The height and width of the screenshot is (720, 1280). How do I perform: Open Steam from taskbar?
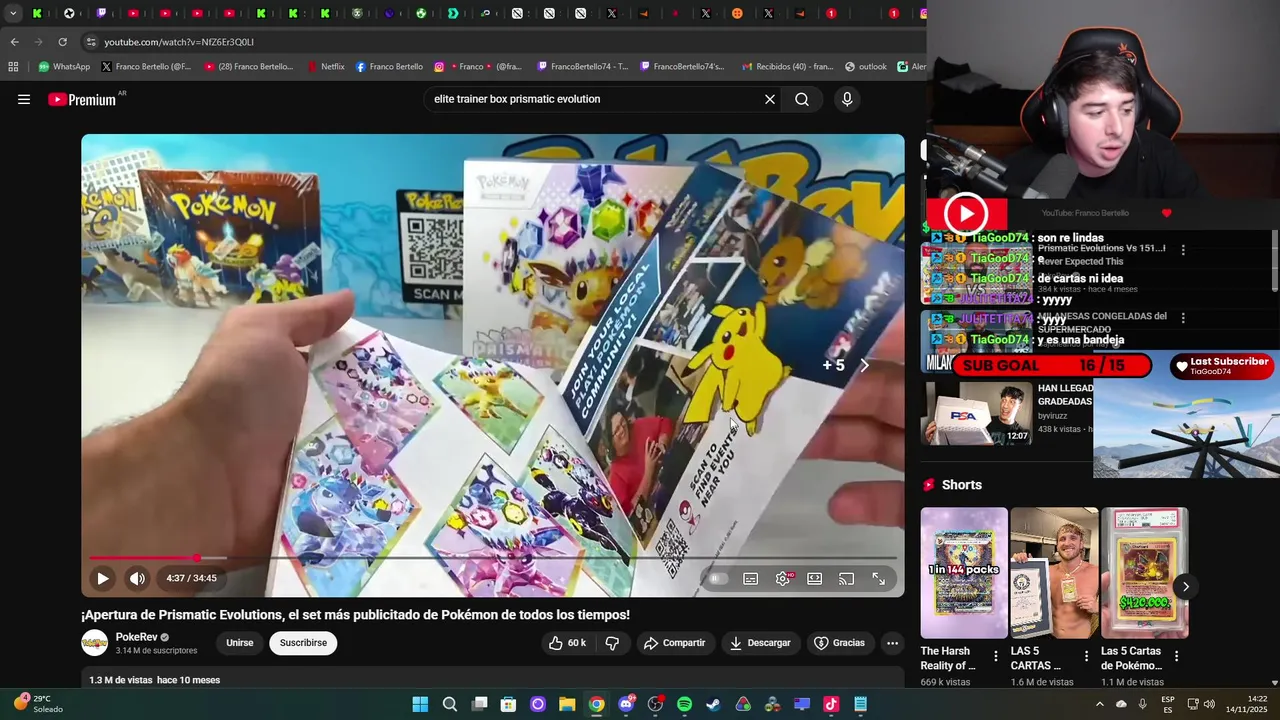click(713, 704)
